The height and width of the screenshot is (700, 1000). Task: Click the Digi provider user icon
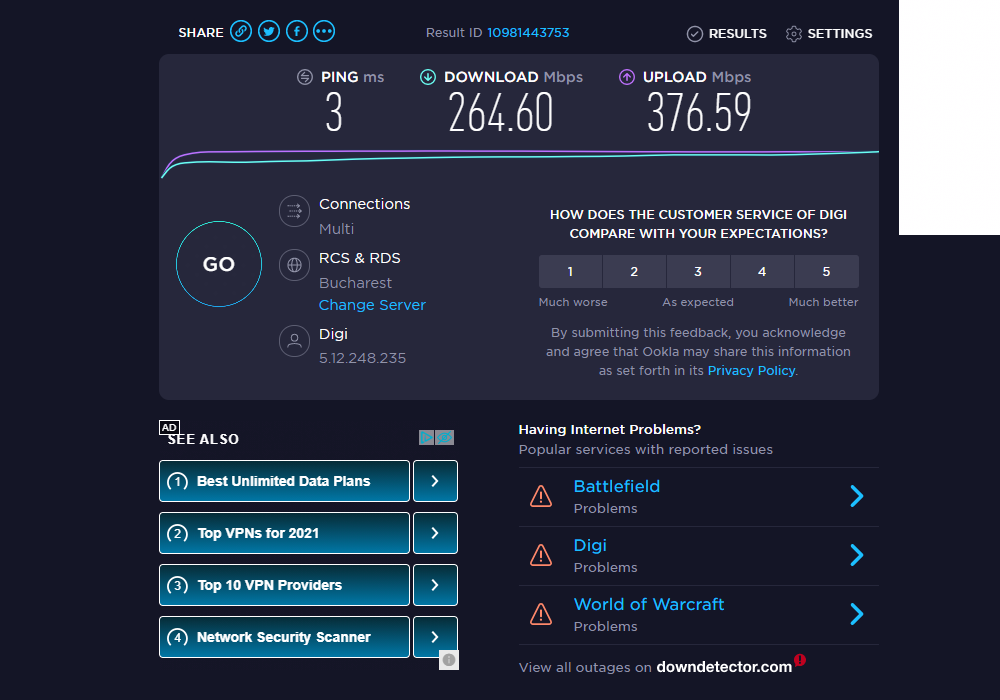point(294,340)
